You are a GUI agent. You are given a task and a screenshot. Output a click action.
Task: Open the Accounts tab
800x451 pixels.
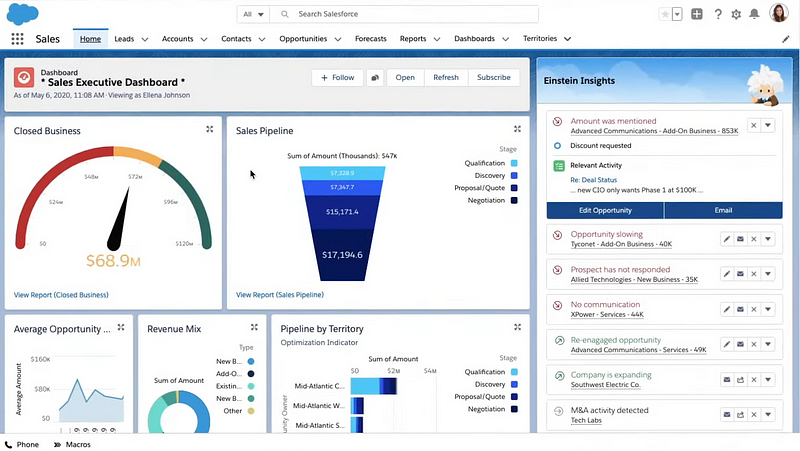[x=178, y=39]
